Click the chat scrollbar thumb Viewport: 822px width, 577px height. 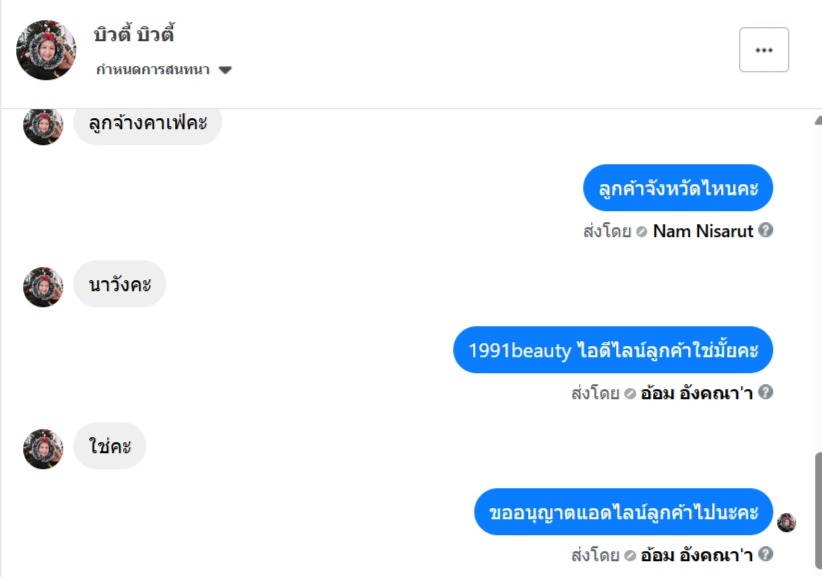818,511
